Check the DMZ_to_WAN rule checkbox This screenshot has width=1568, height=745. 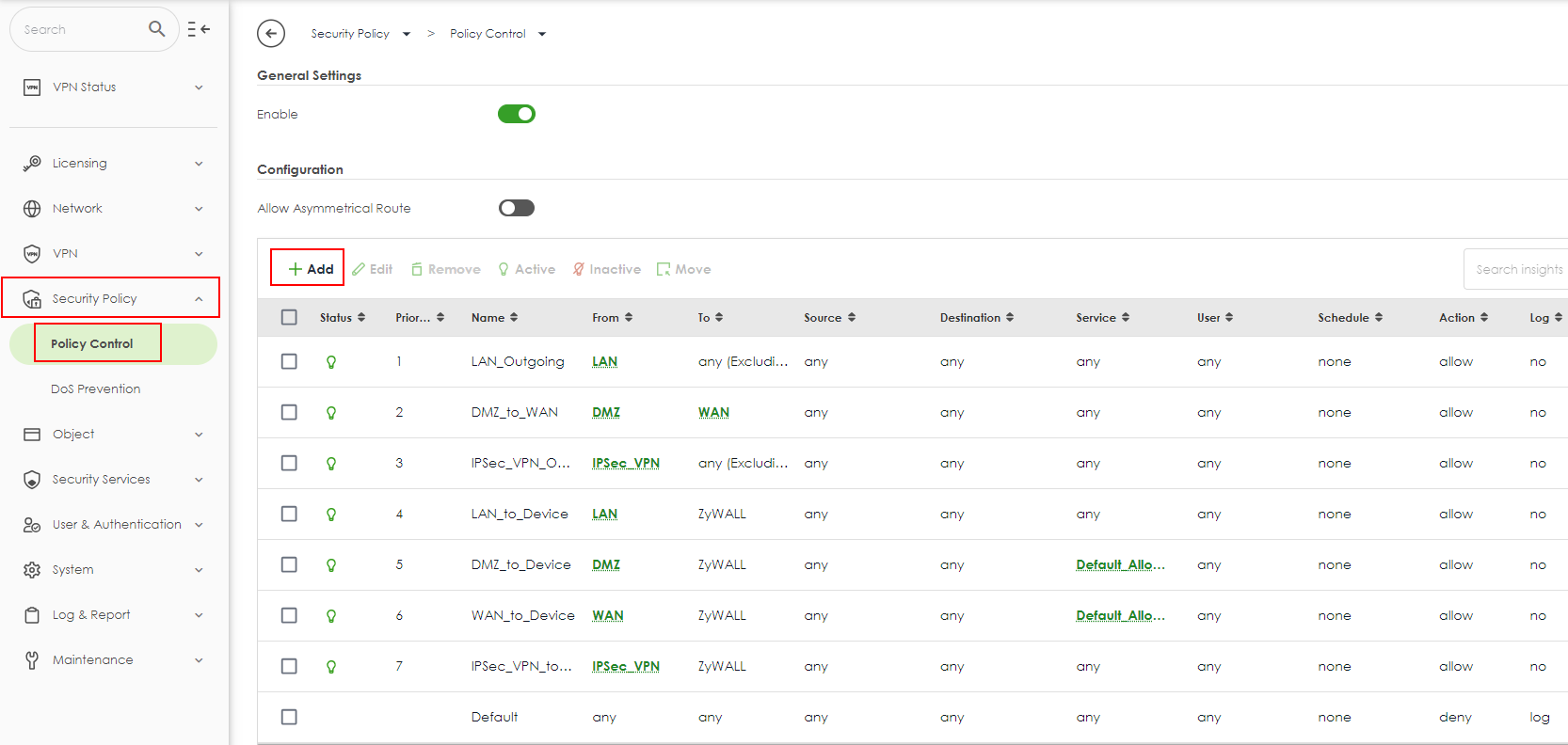[x=289, y=412]
